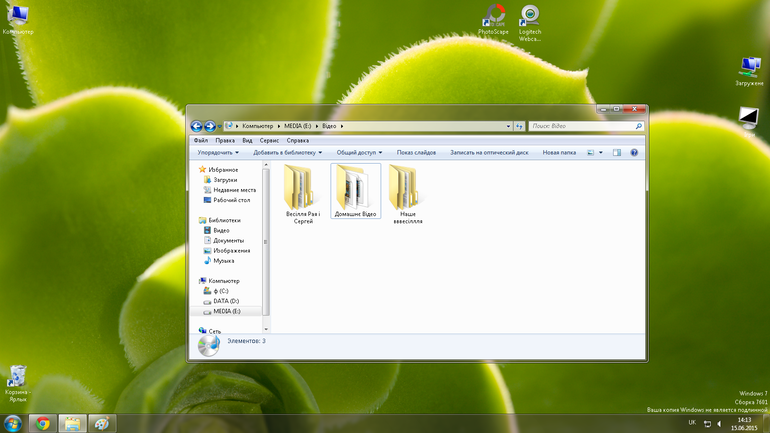Expand Добавить в библиотеку dropdown

[x=288, y=153]
